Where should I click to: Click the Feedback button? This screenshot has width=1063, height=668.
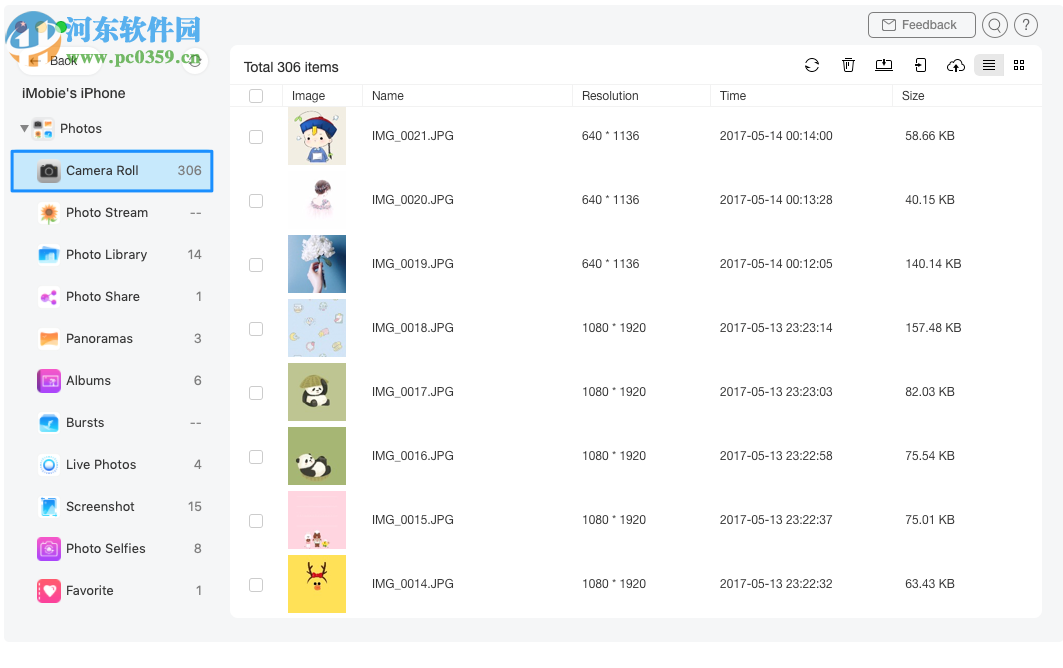[921, 25]
